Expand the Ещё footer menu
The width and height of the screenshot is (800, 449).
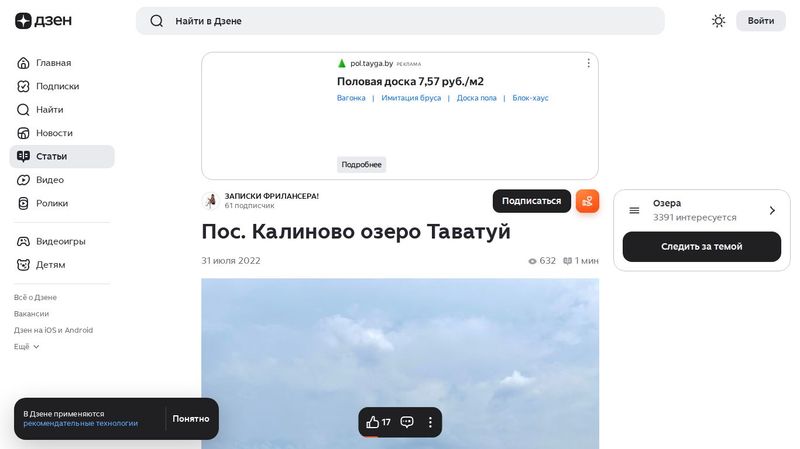coord(27,346)
